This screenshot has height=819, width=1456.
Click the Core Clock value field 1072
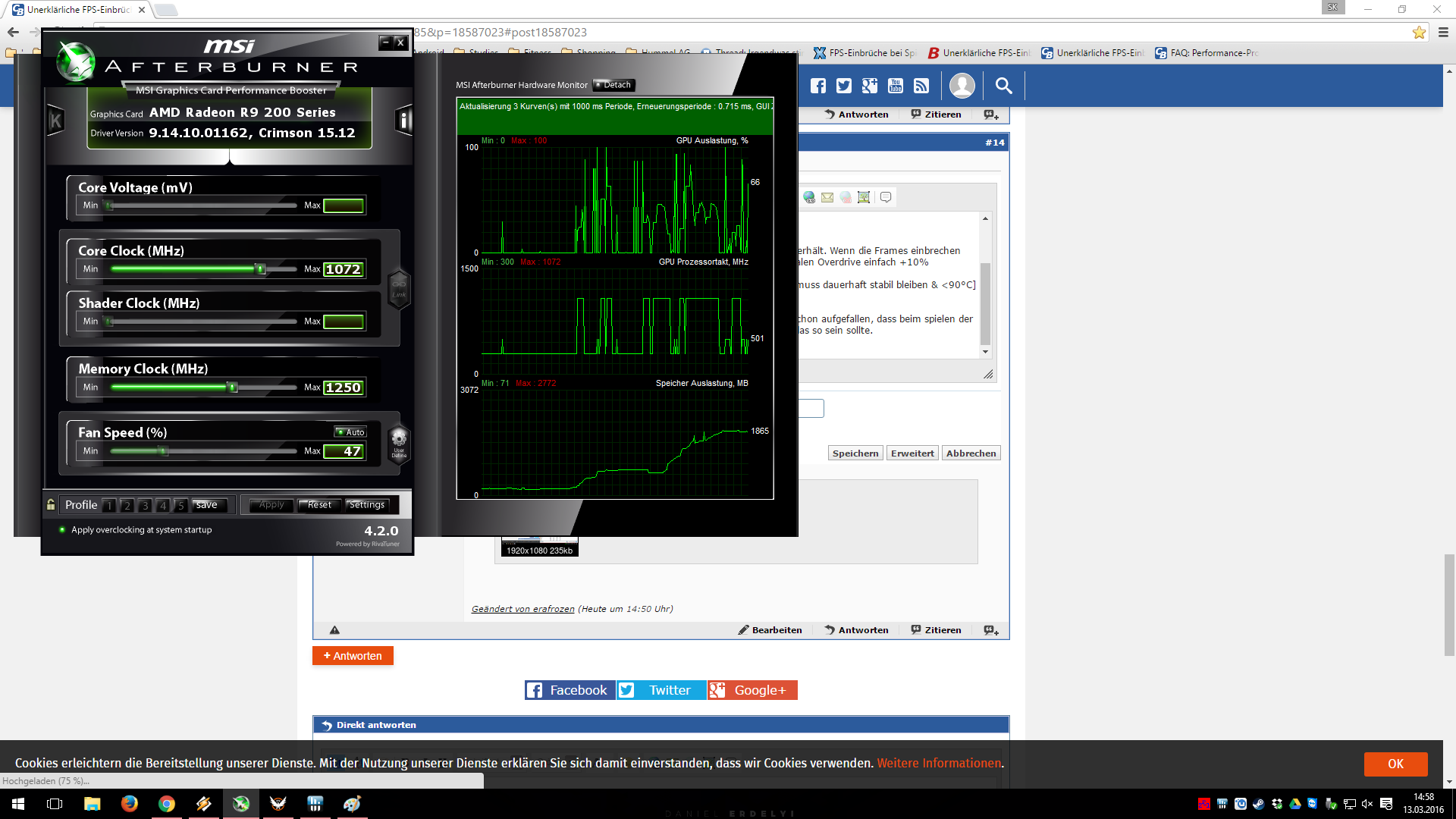pyautogui.click(x=344, y=269)
